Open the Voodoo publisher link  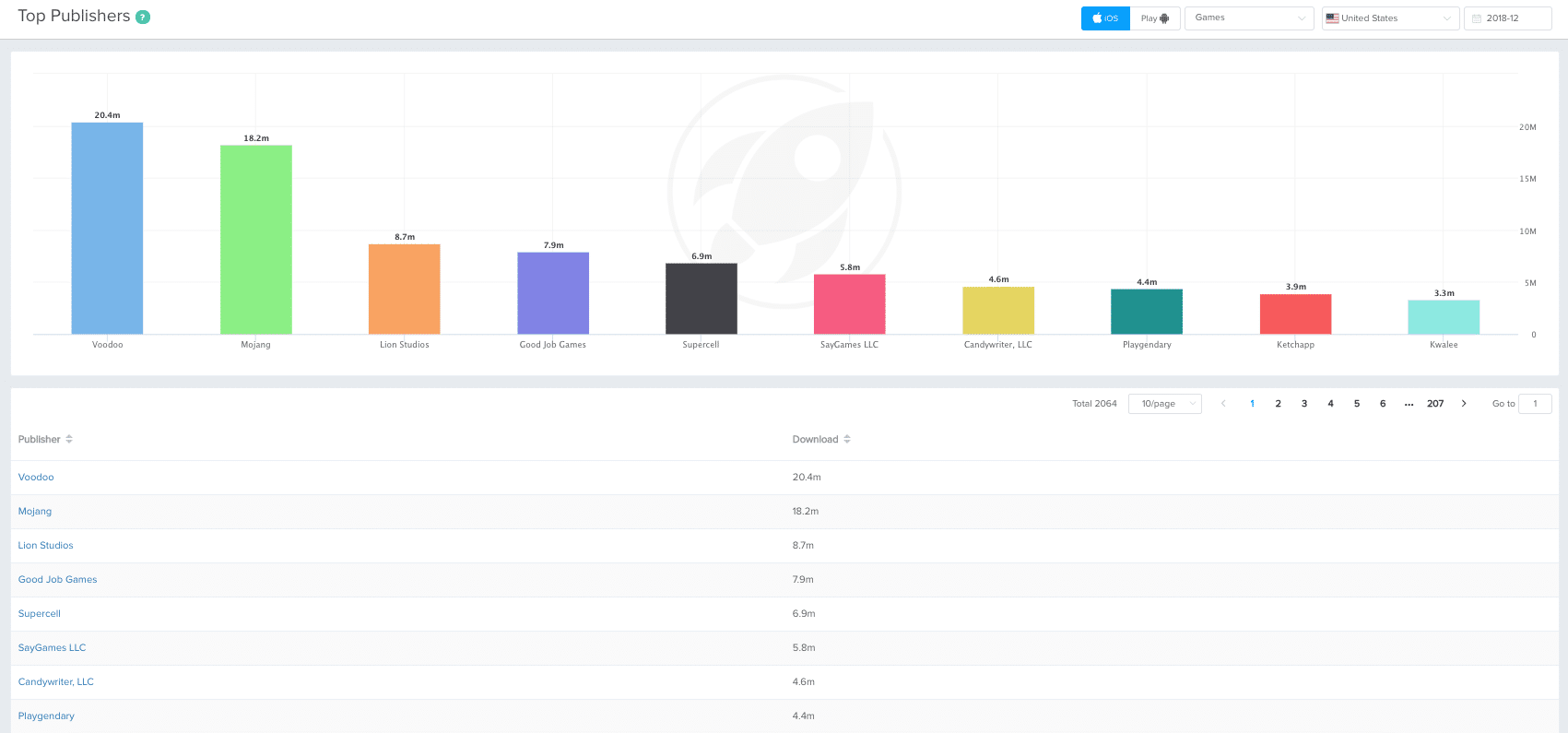pos(36,478)
